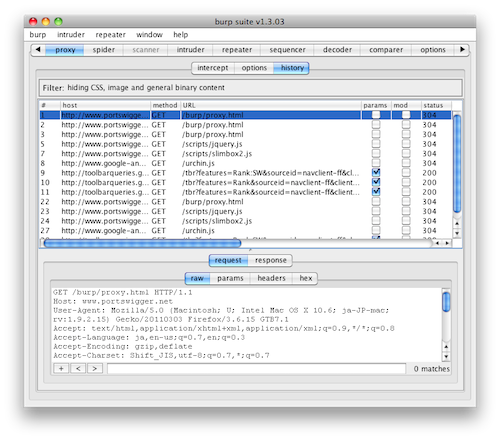Click the search text input field
The width and height of the screenshot is (500, 440).
[256, 369]
